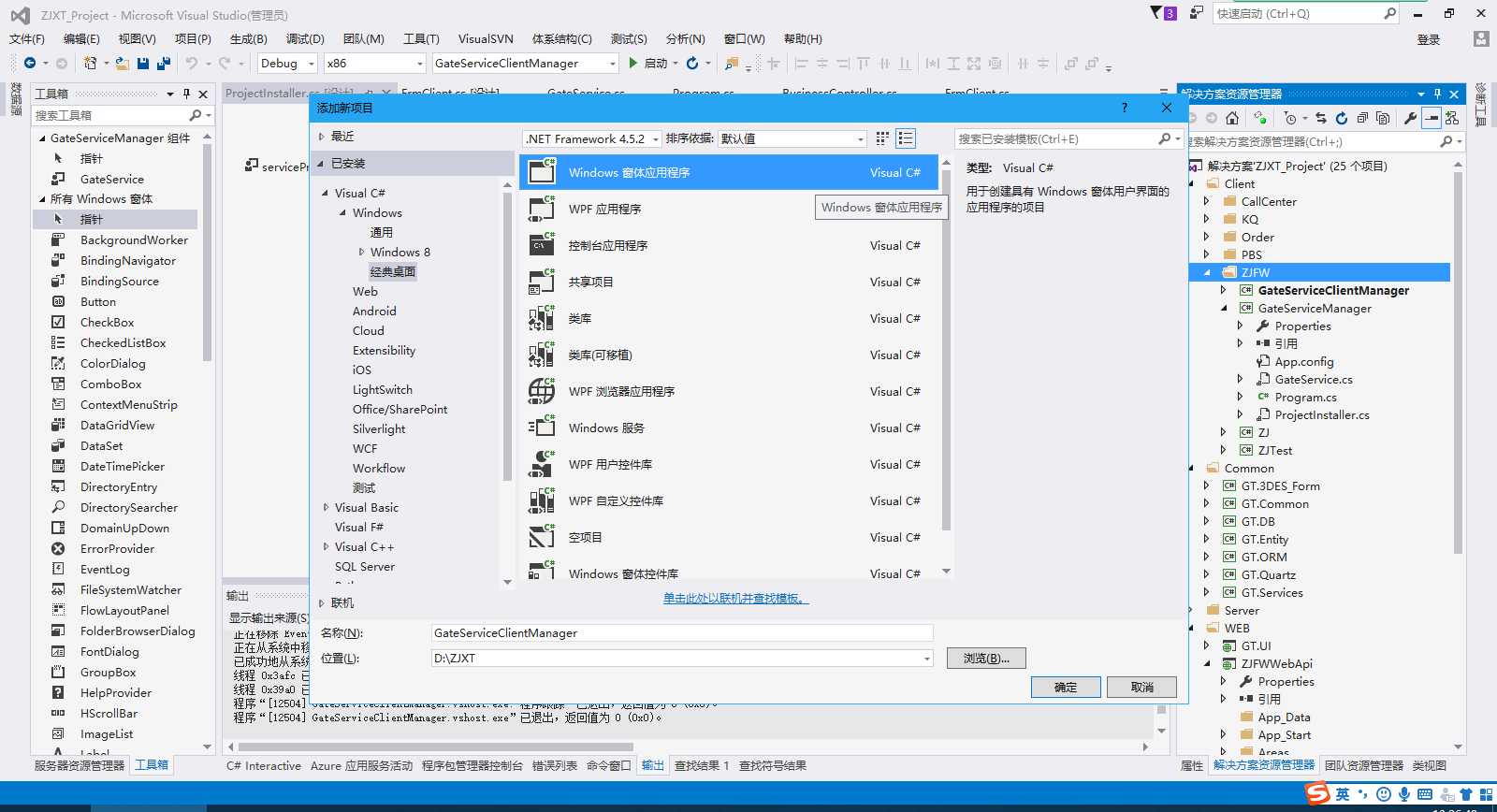
Task: Open the VisualSVN menu
Action: 486,38
